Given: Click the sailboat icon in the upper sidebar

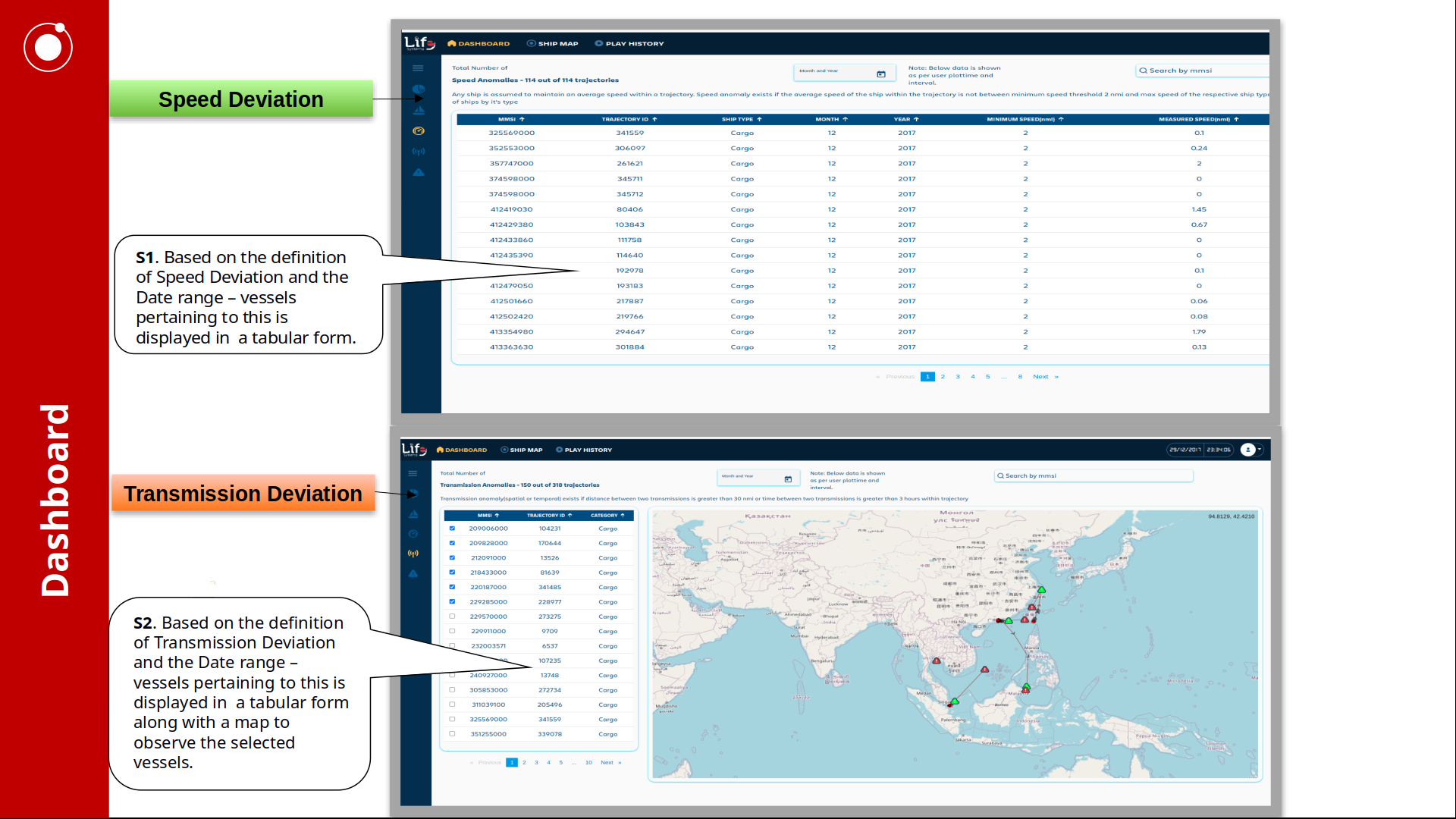Looking at the screenshot, I should pyautogui.click(x=419, y=111).
